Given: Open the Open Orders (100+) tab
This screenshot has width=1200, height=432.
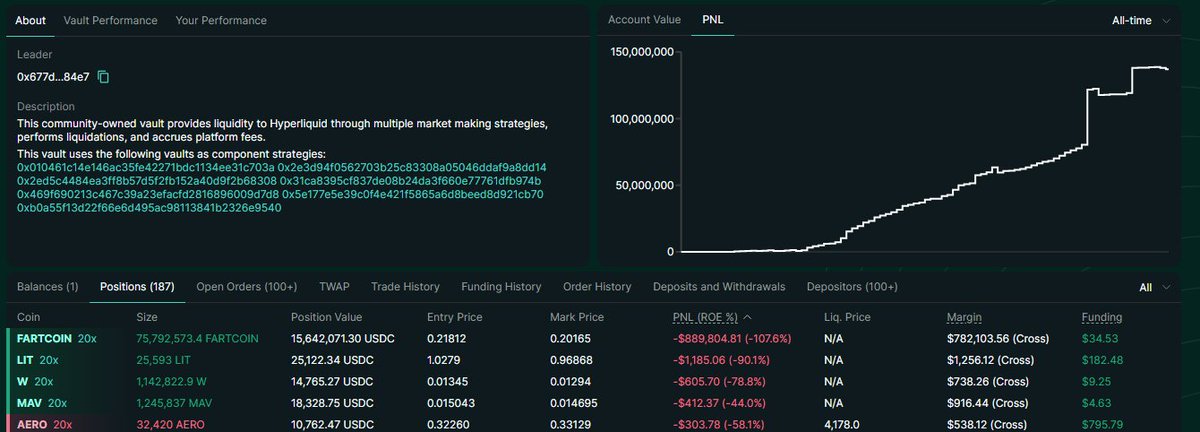Looking at the screenshot, I should click(246, 287).
